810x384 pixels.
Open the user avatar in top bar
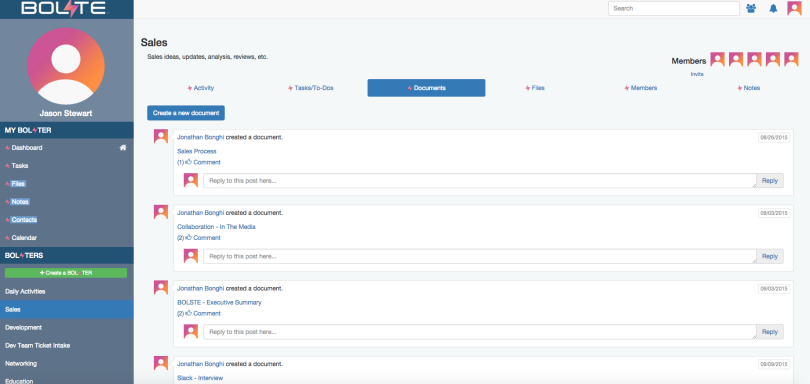coord(794,8)
